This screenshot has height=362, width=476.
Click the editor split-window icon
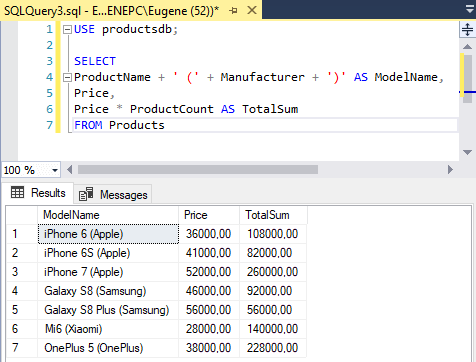coord(467,29)
